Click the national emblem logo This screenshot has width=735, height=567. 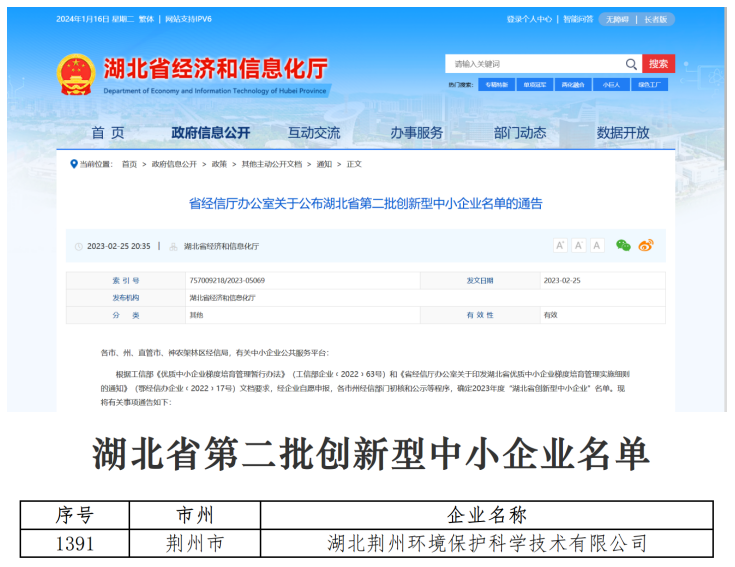point(76,73)
